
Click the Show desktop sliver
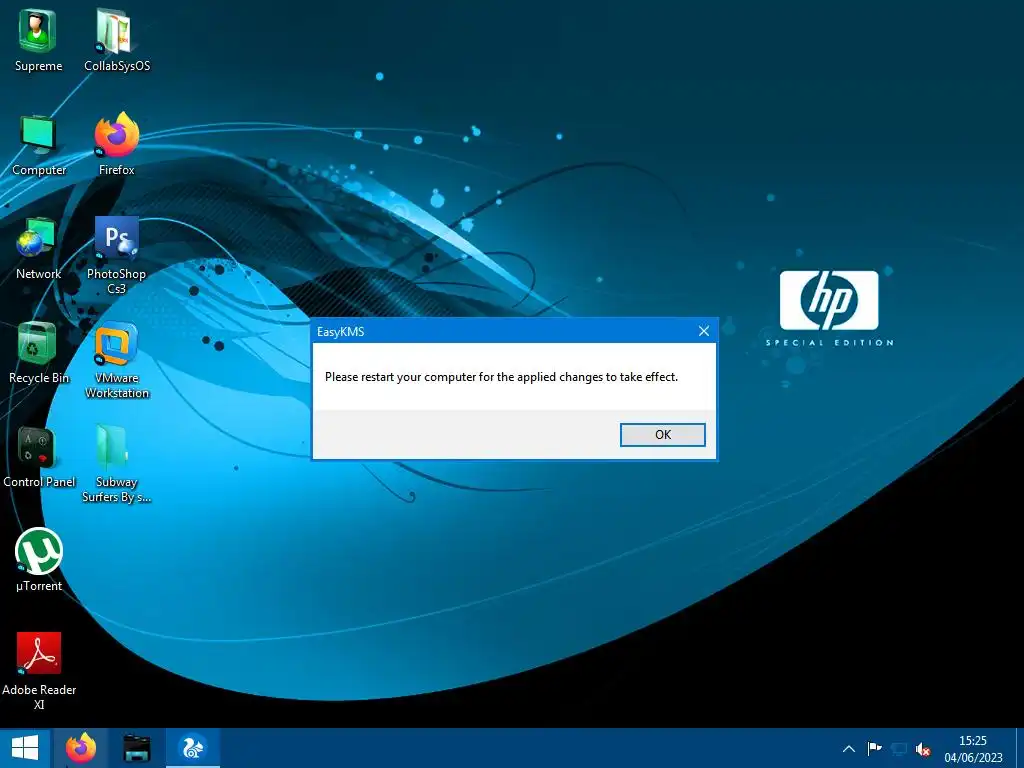click(x=1020, y=748)
